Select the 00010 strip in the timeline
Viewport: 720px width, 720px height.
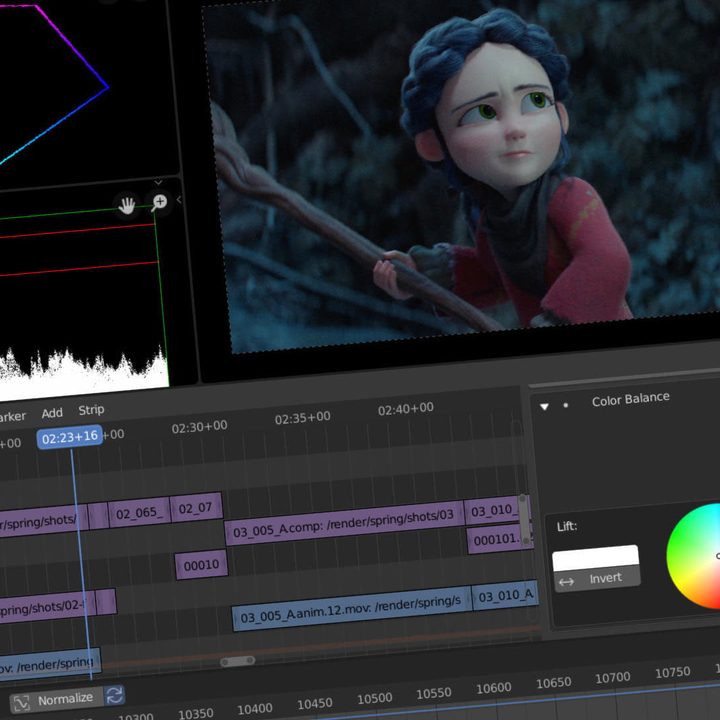pyautogui.click(x=201, y=565)
